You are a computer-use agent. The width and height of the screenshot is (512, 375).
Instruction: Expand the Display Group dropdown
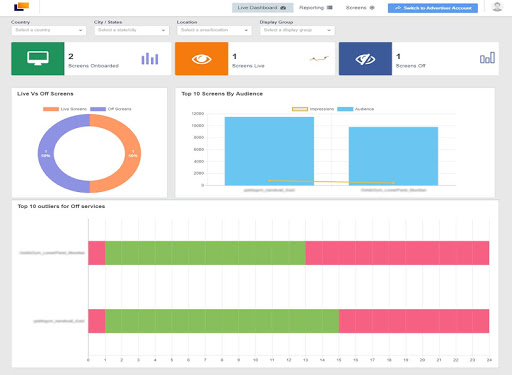tap(297, 30)
